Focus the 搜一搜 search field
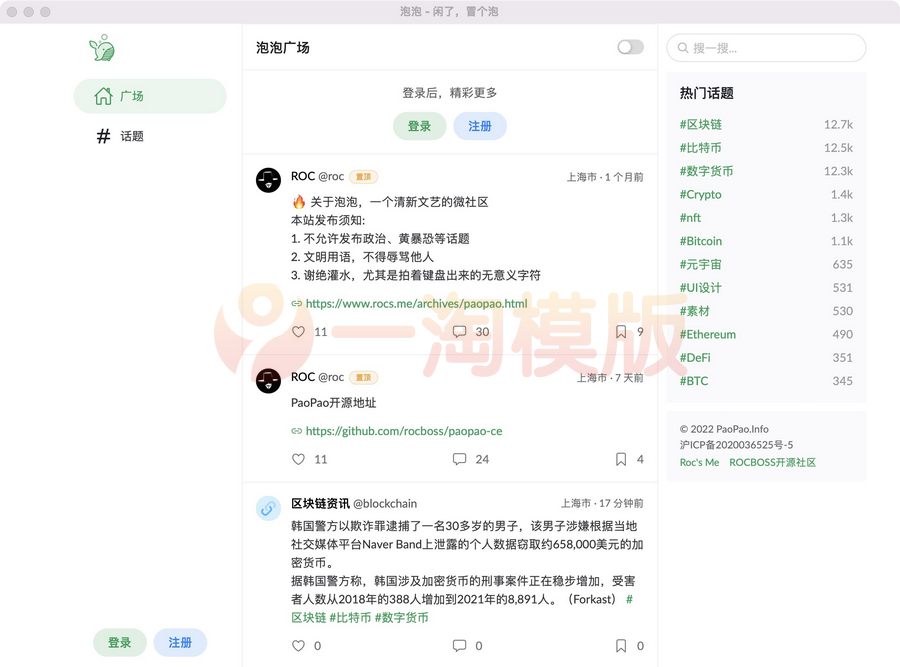The image size is (900, 667). click(766, 48)
